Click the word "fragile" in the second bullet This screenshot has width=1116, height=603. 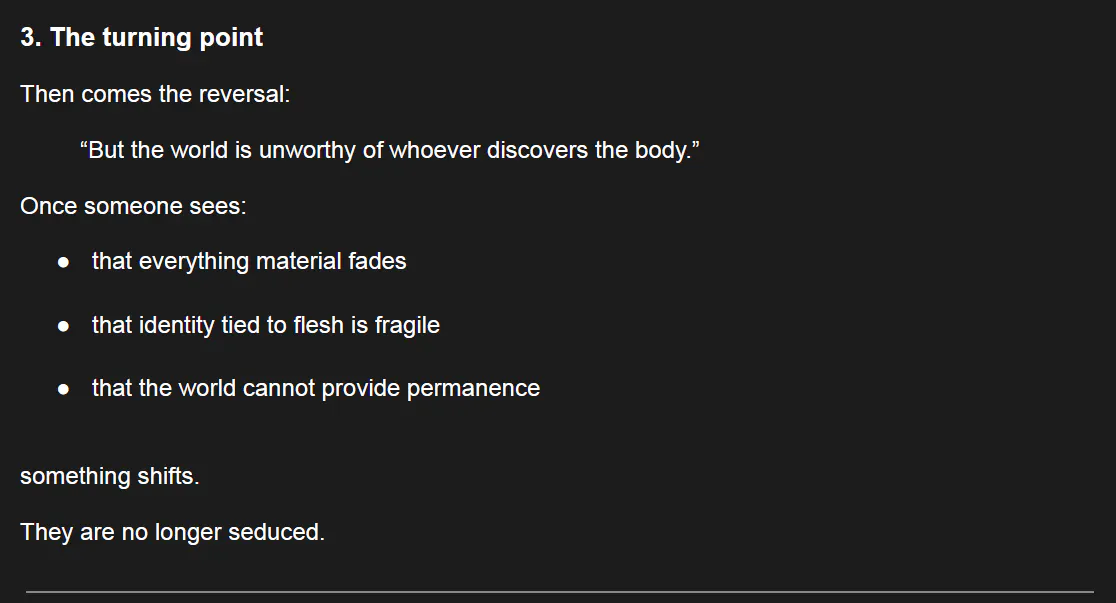[x=407, y=326]
